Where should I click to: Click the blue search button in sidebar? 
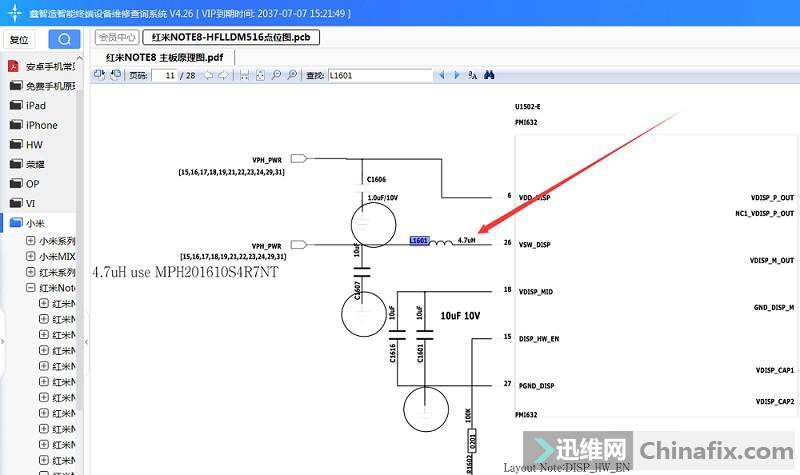pyautogui.click(x=64, y=39)
